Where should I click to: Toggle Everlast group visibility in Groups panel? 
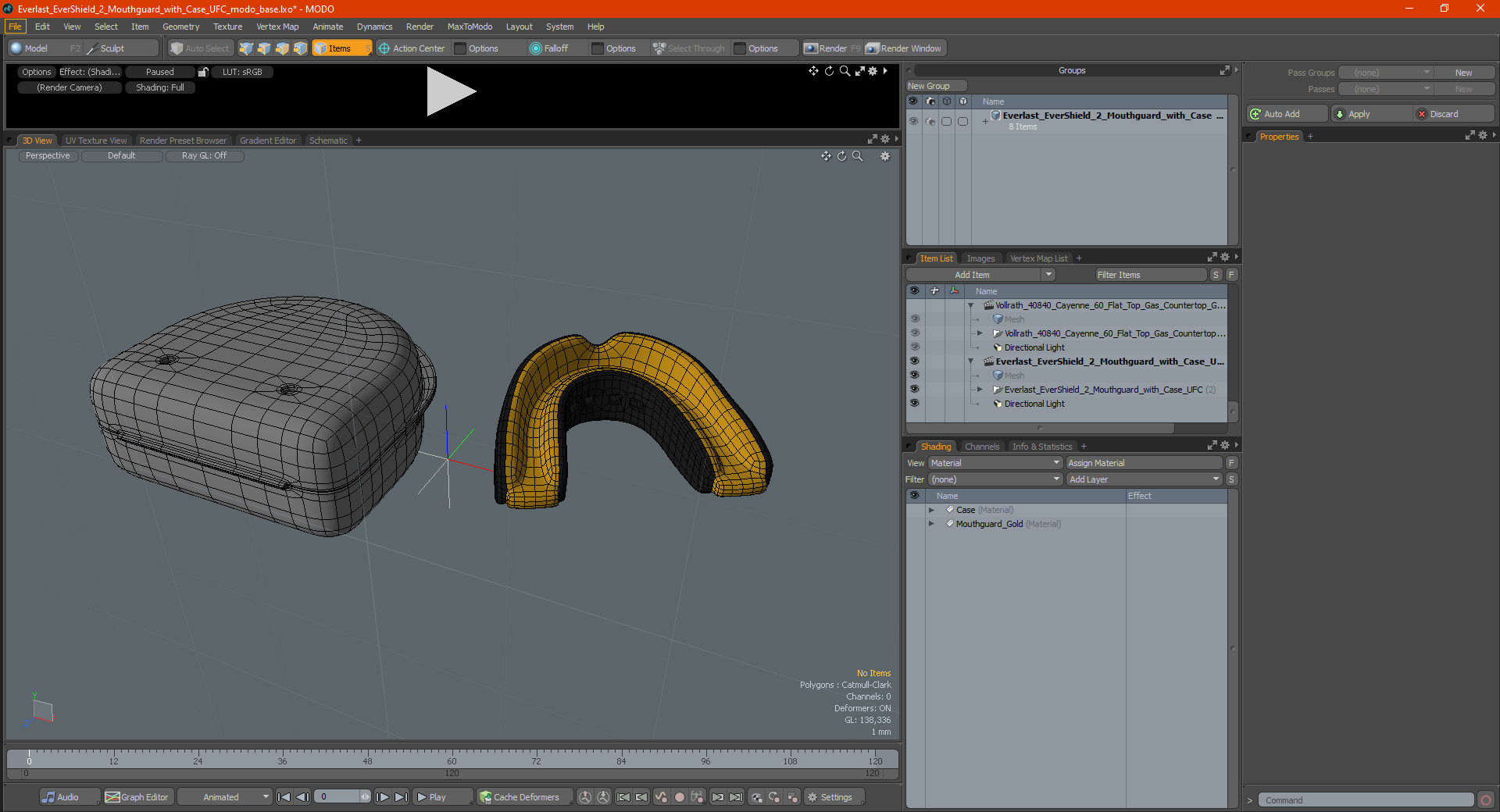tap(913, 121)
